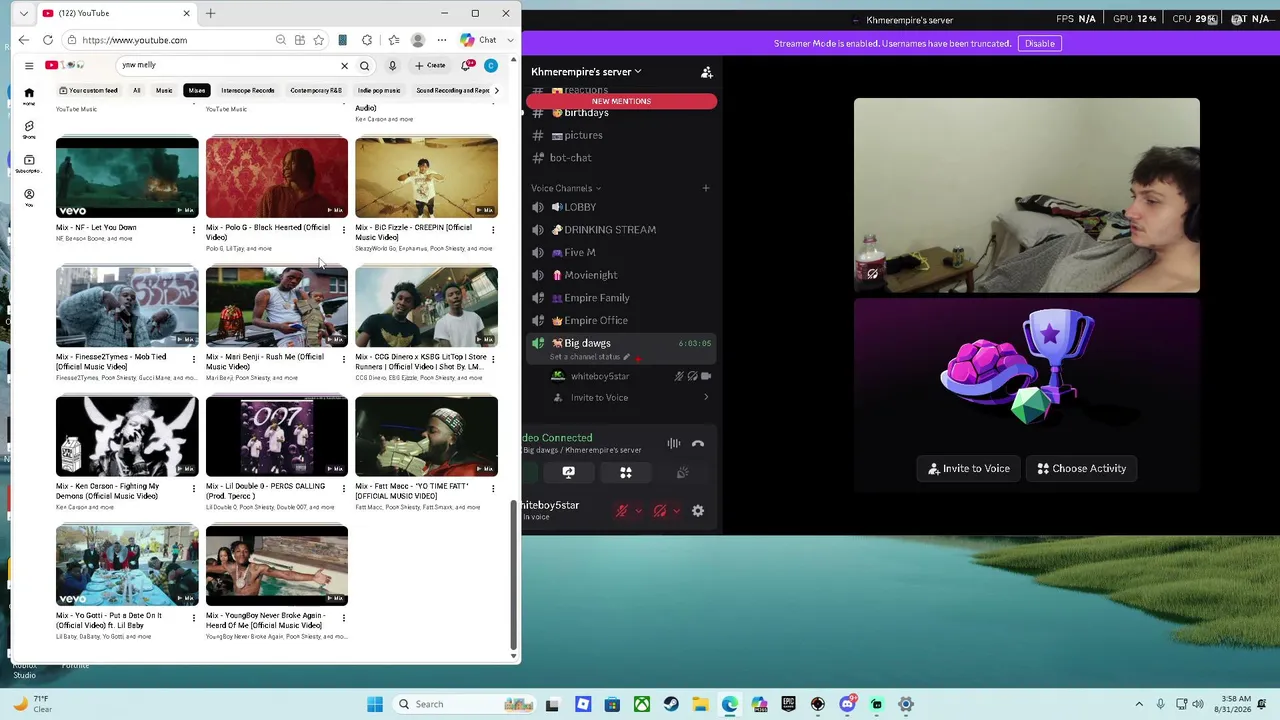Jump to NEW MENTIONS in channel list
1280x720 pixels.
[621, 101]
